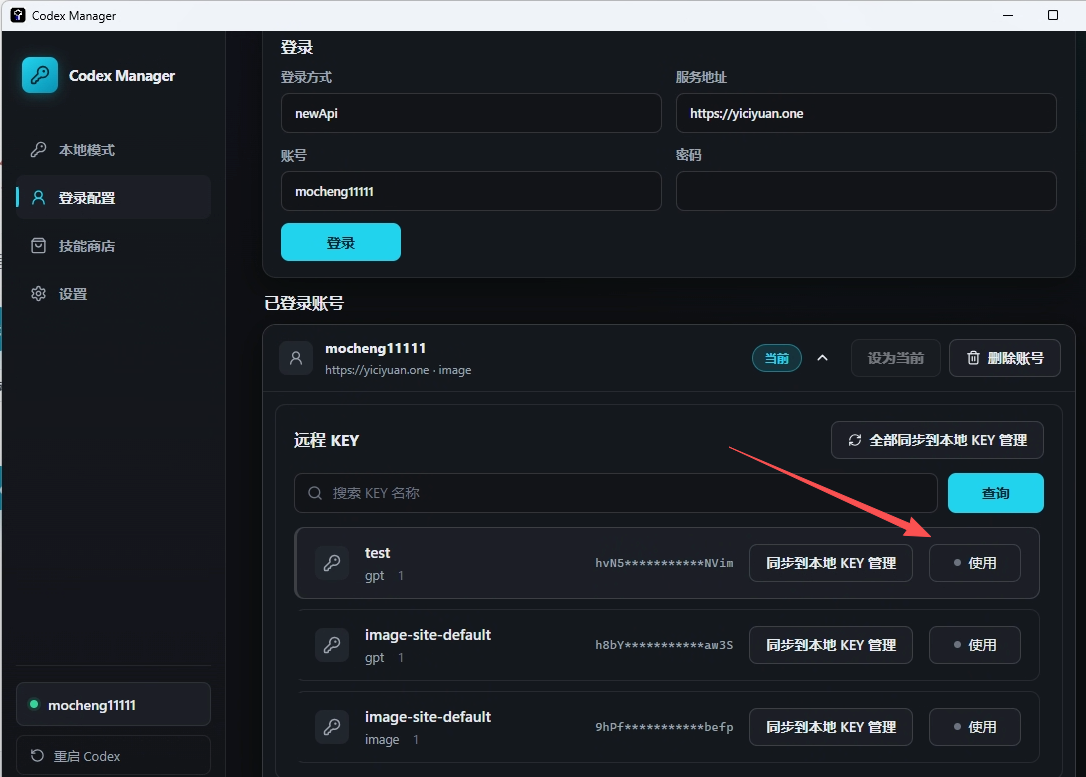Click the key icon of the test row
Screen dimensions: 1086x777
(x=332, y=563)
